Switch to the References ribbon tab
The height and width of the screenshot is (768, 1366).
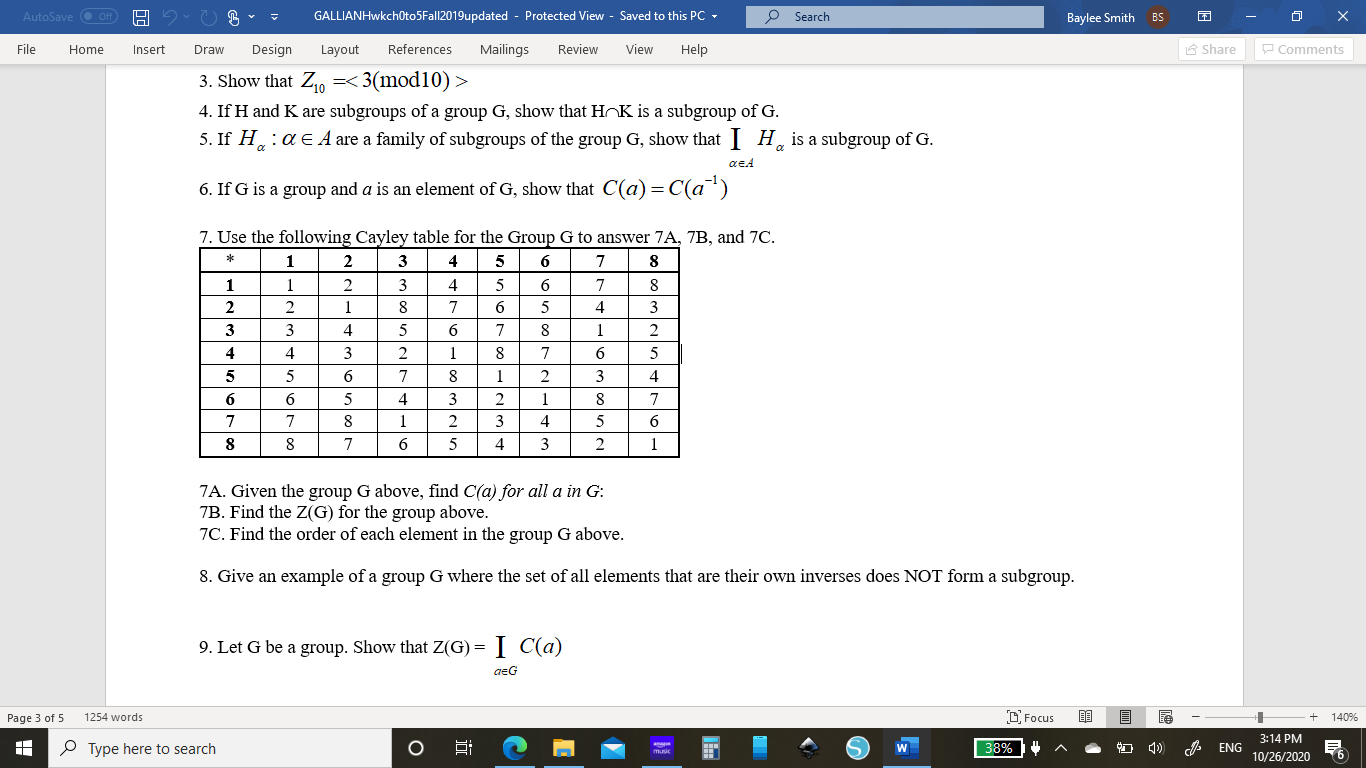[420, 49]
